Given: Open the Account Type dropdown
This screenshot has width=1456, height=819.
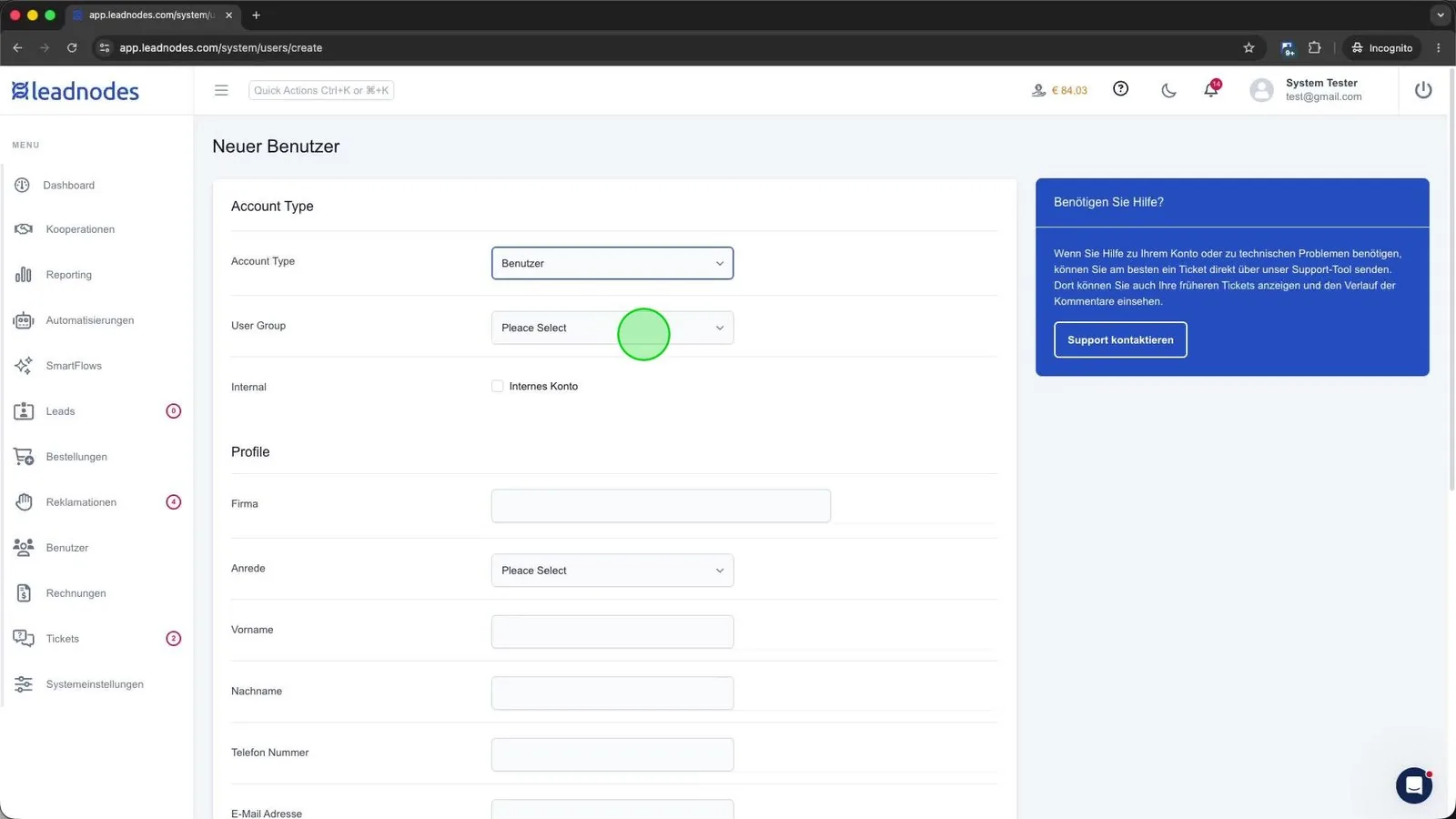Looking at the screenshot, I should (612, 263).
